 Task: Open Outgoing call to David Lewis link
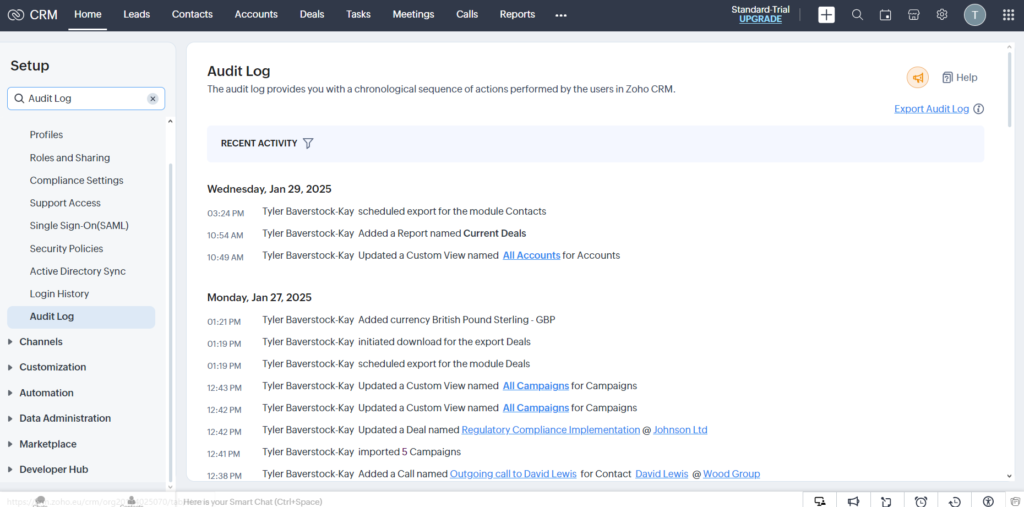(x=513, y=474)
